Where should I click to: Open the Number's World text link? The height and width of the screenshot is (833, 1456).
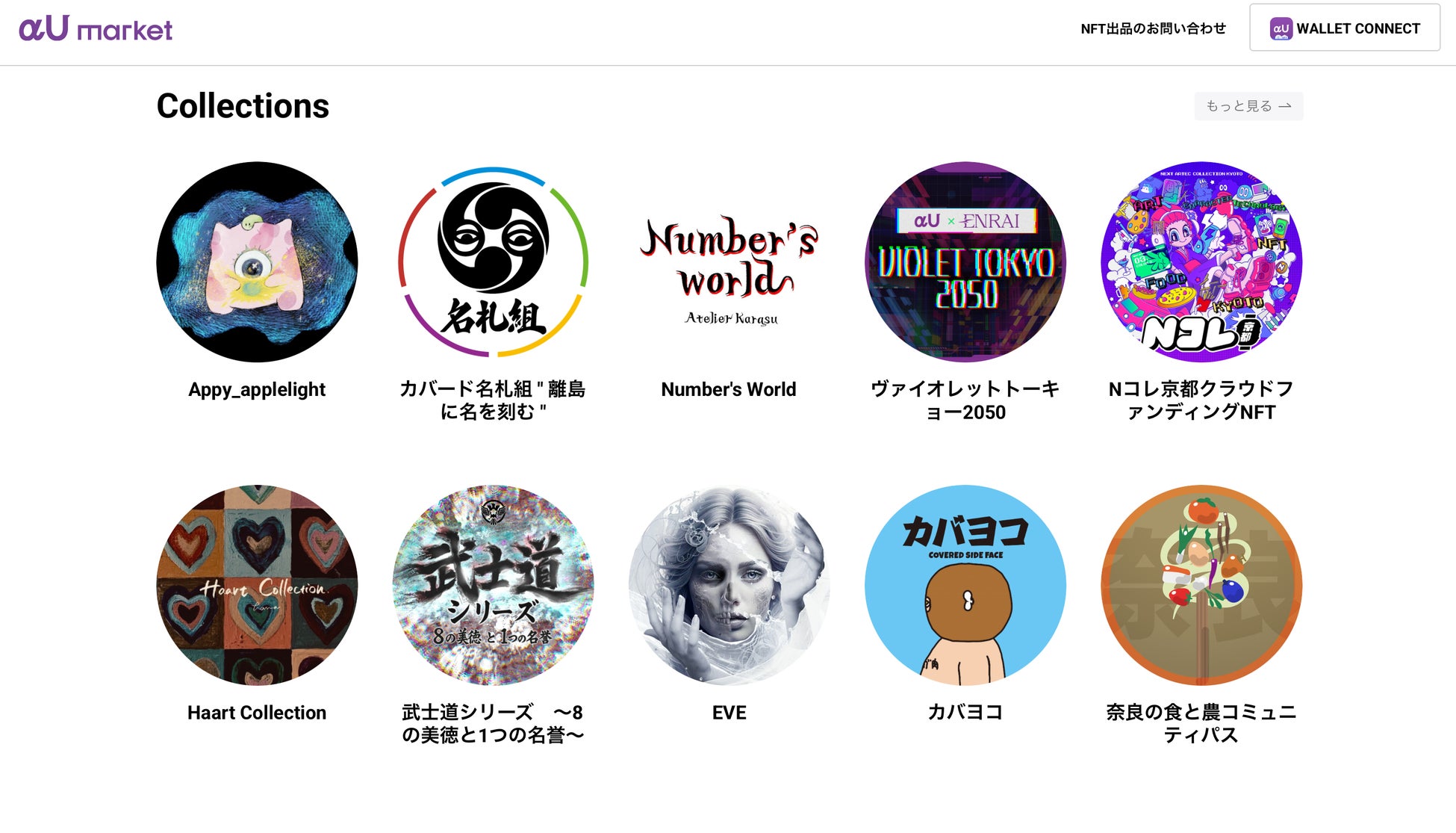coord(729,389)
